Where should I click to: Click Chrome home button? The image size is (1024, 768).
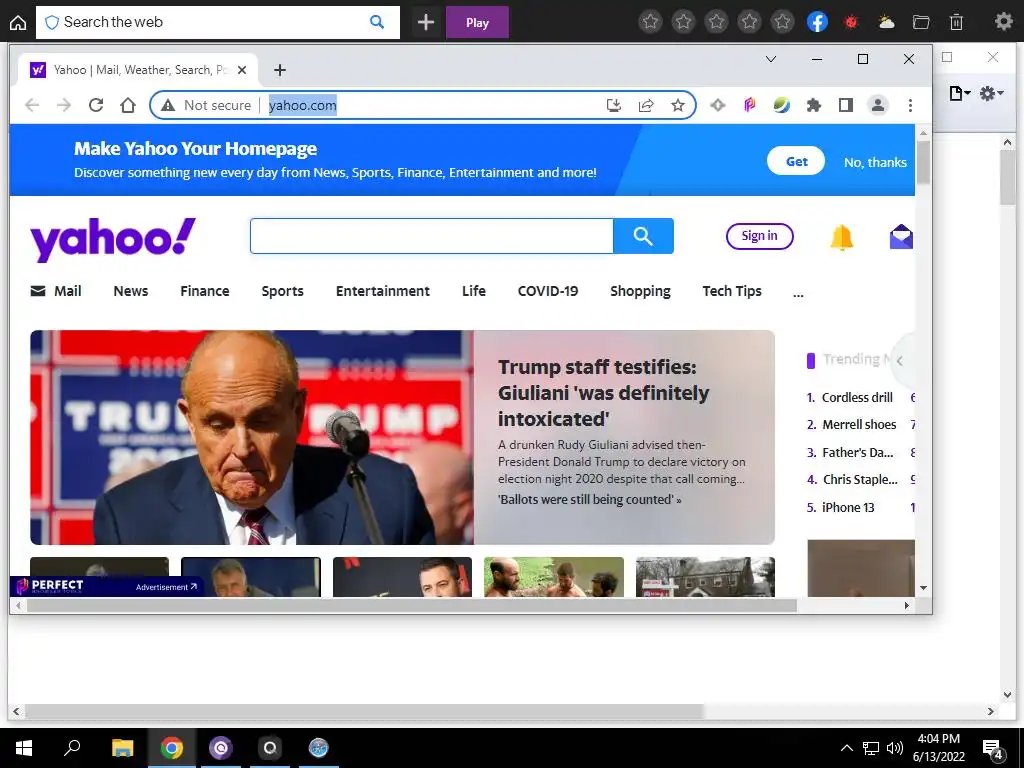pyautogui.click(x=128, y=105)
